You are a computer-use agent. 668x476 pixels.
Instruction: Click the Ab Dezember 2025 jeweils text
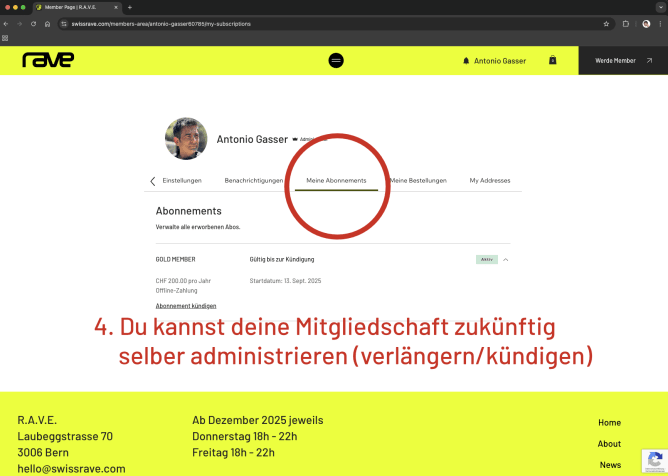pos(257,420)
